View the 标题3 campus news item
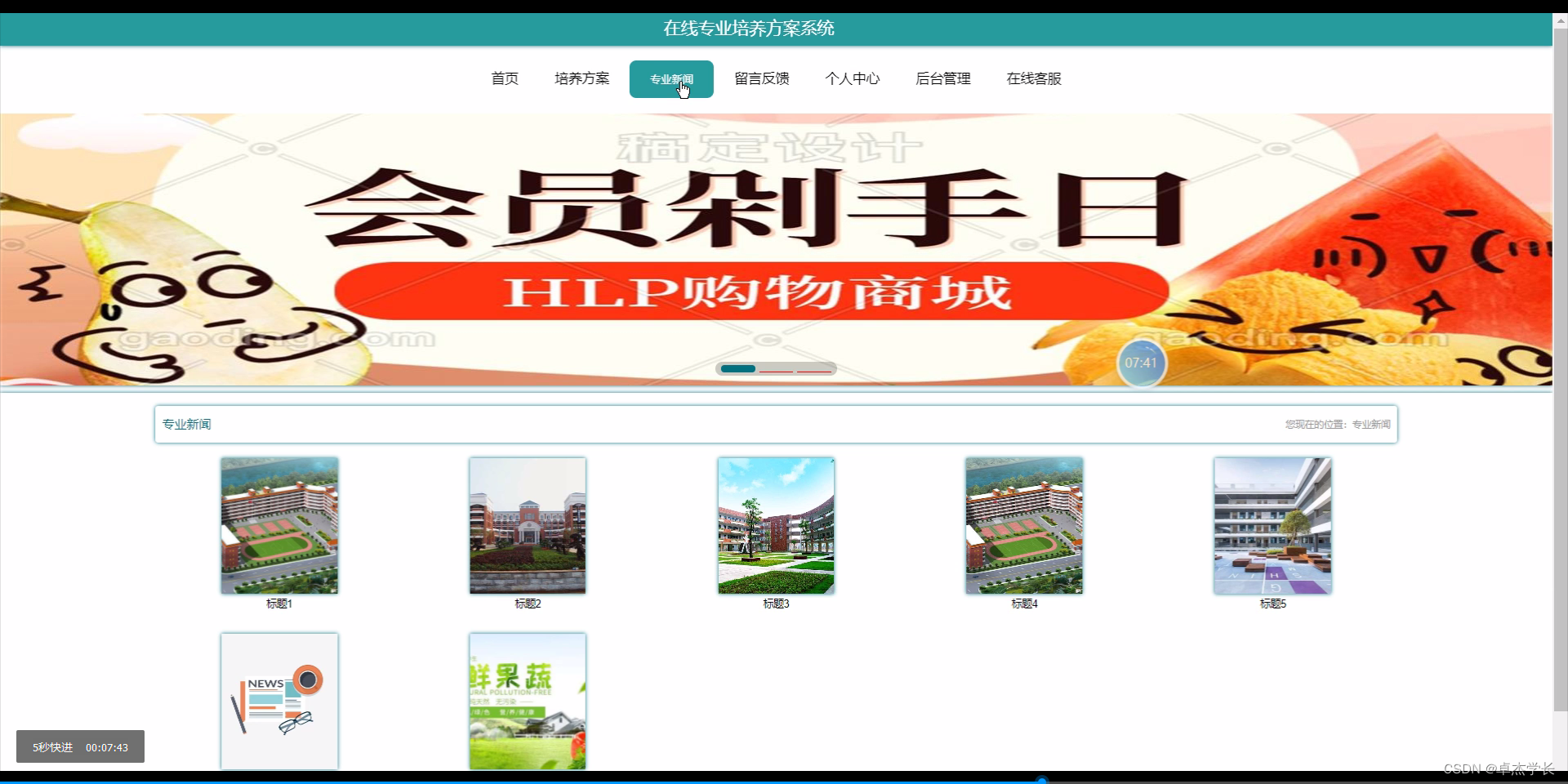 775,525
